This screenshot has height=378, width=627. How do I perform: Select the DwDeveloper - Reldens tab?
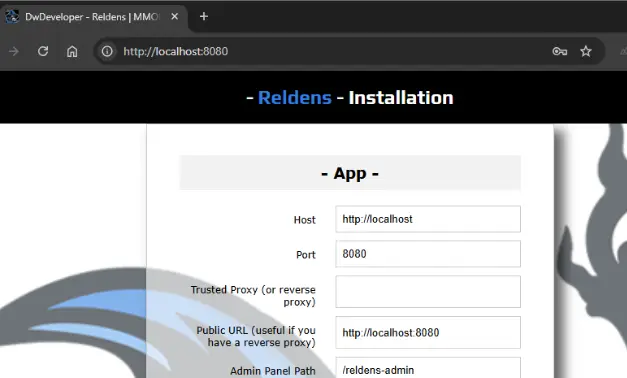(x=94, y=17)
